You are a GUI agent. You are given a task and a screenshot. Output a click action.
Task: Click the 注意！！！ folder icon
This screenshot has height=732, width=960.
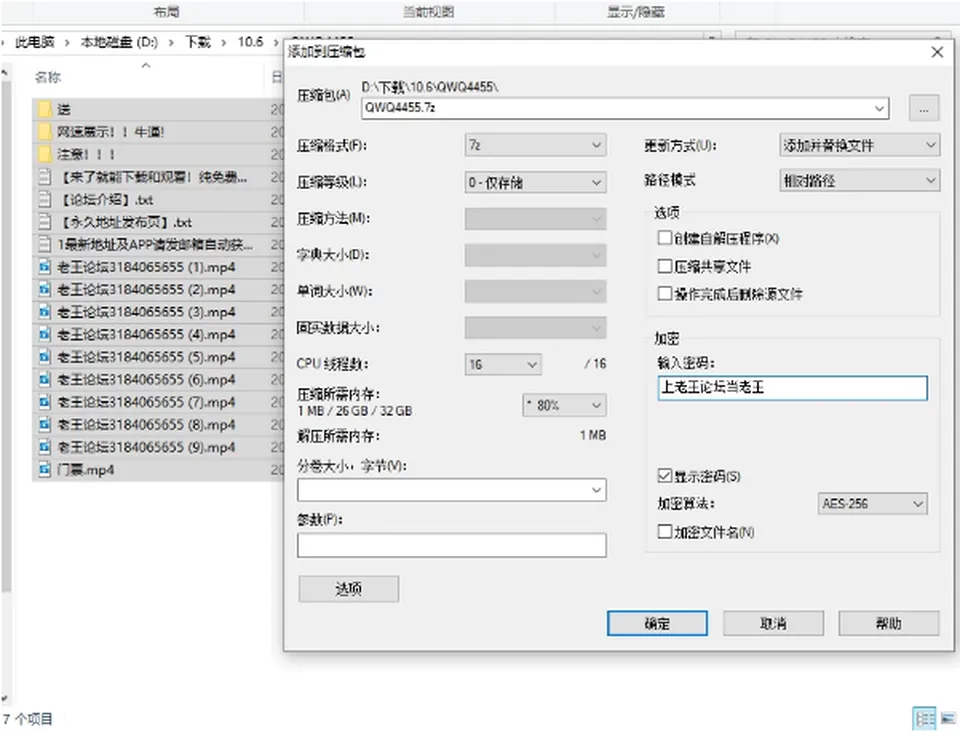tap(45, 154)
